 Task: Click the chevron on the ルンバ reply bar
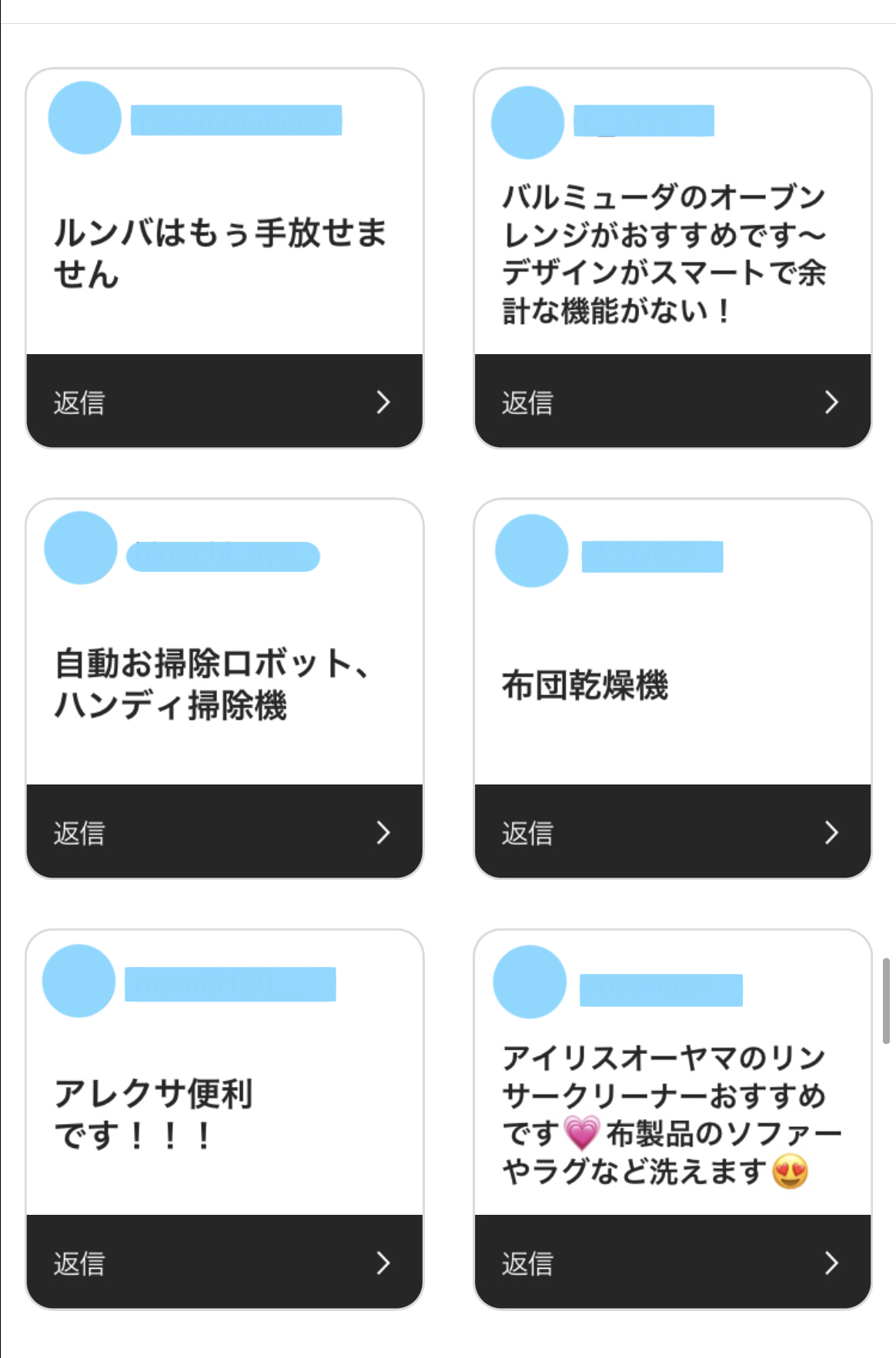coord(383,402)
